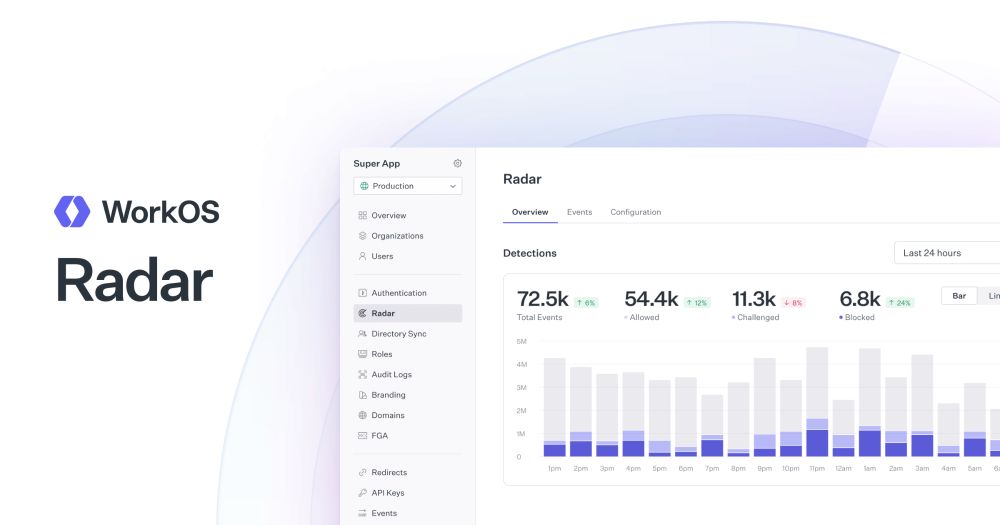Open the Domains sidebar label
This screenshot has width=1000, height=525.
point(388,415)
